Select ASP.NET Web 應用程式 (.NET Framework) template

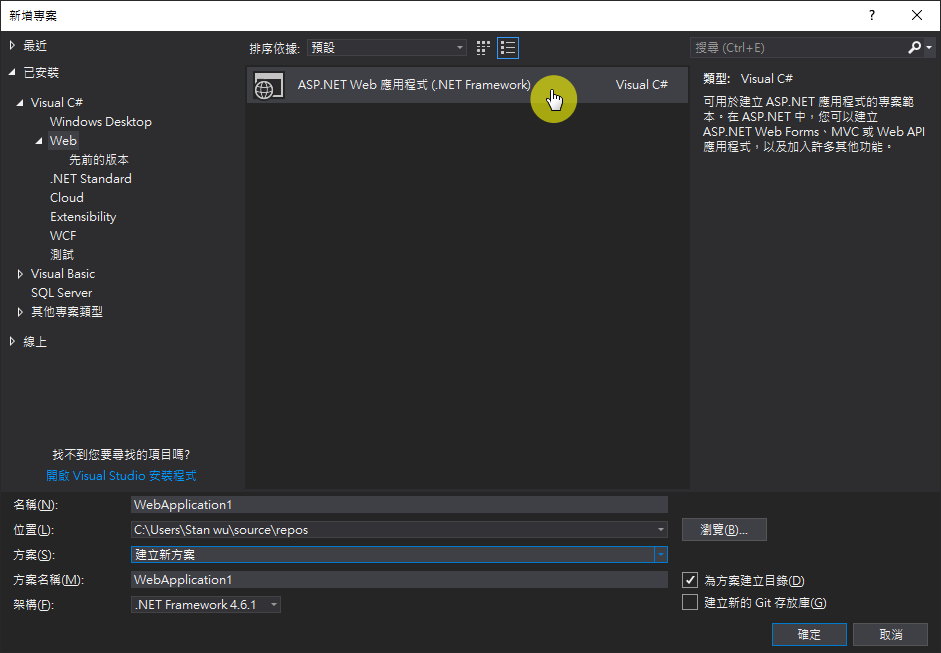(x=467, y=85)
